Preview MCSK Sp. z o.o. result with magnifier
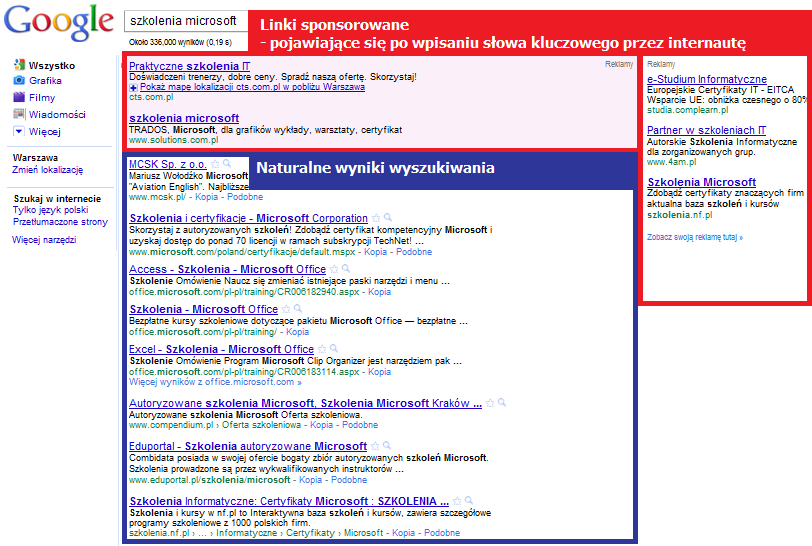Viewport: 812px width, 546px height. point(227,164)
